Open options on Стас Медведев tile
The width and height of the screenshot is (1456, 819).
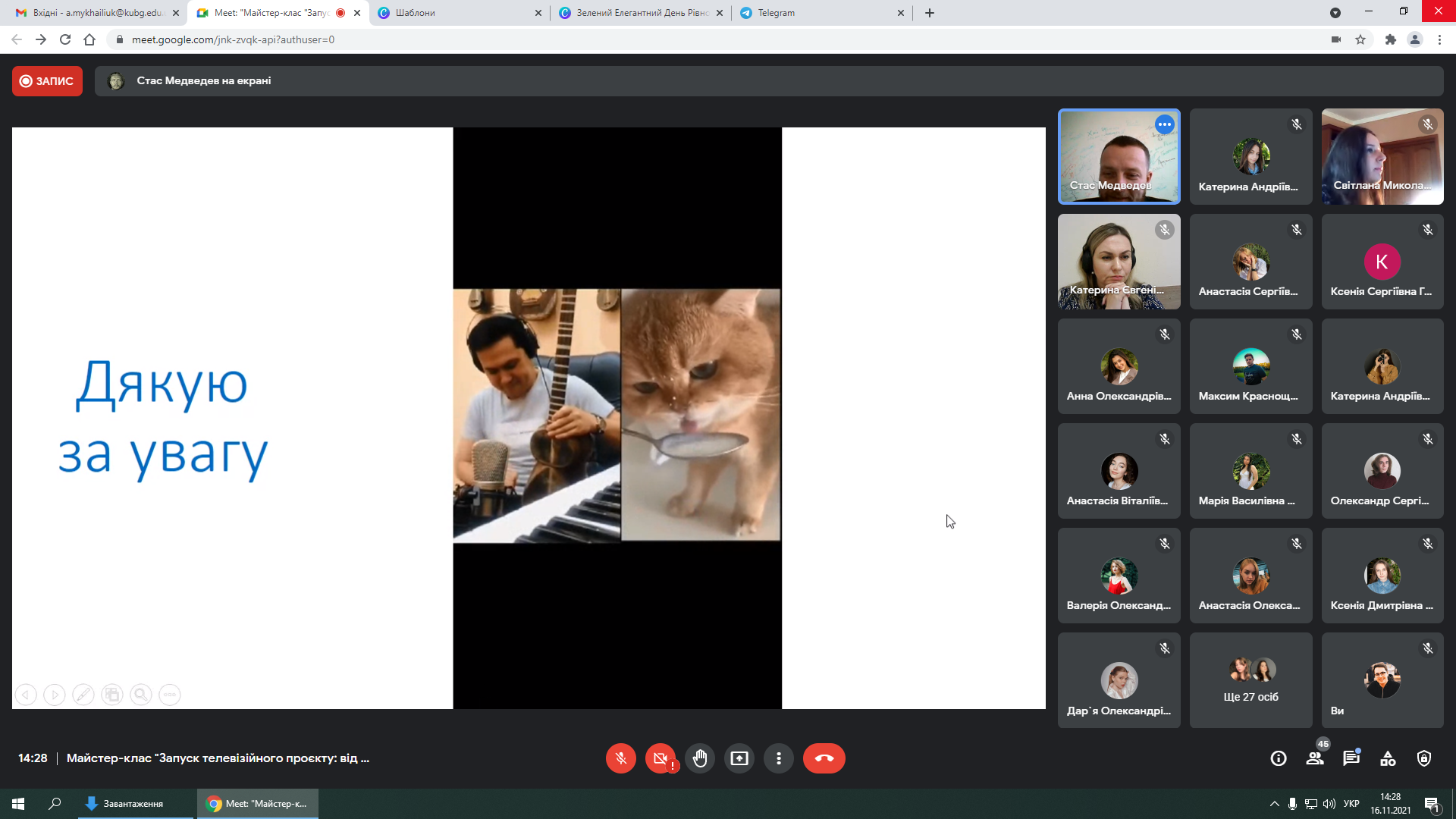coord(1164,124)
